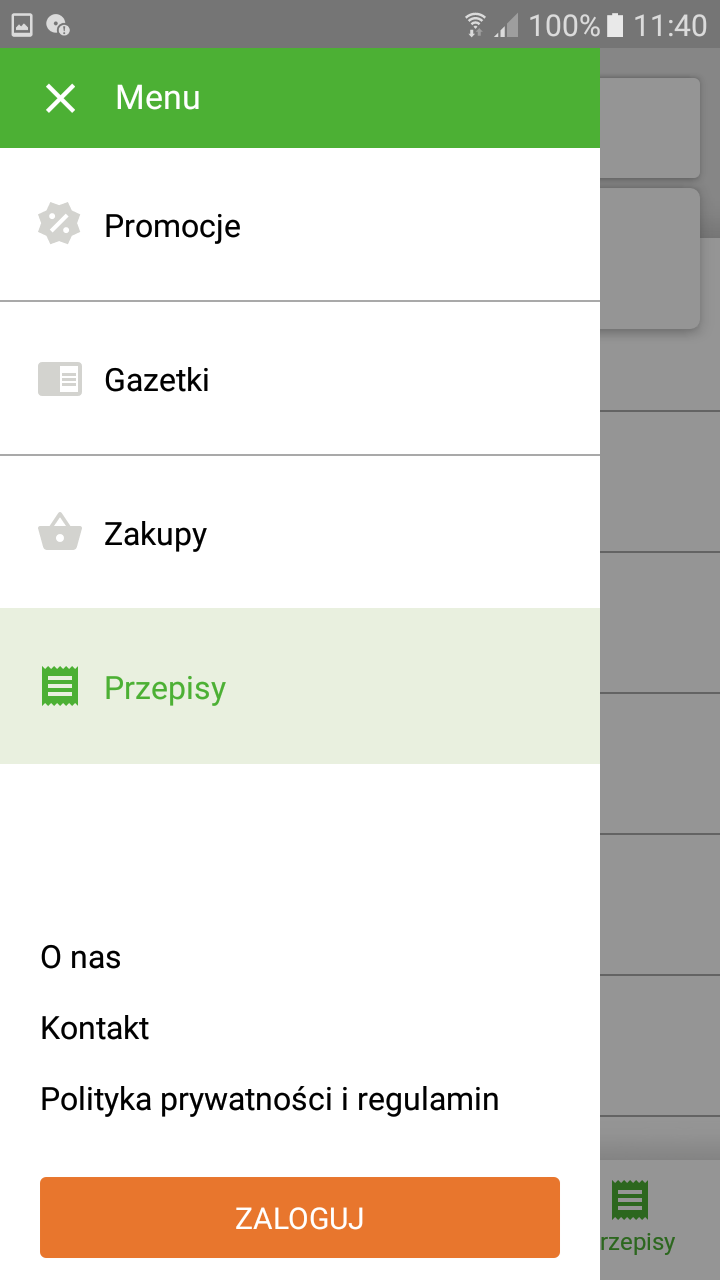This screenshot has height=1280, width=720.
Task: Tap the picture notification icon in the status bar
Action: point(22,24)
